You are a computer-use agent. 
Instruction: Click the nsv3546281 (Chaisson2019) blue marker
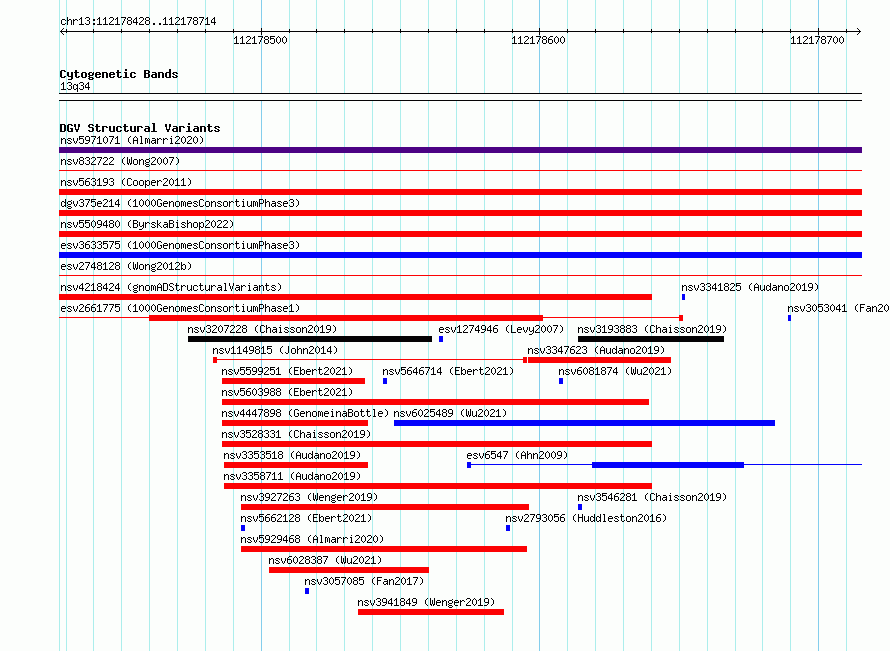(x=580, y=507)
